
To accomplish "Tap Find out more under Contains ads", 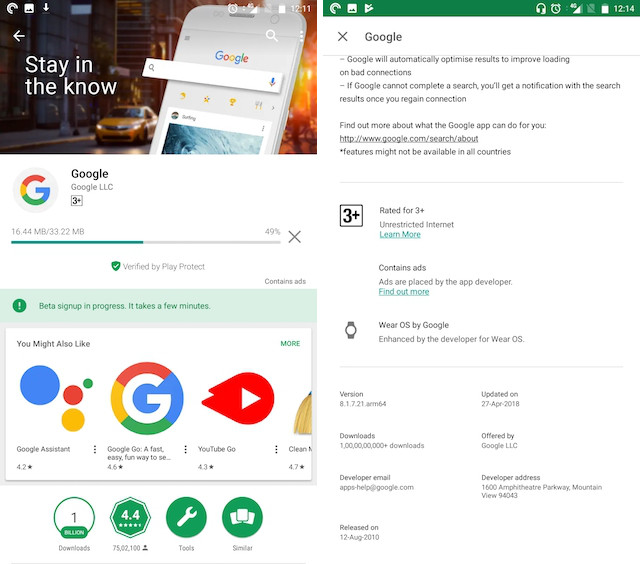I will [404, 291].
